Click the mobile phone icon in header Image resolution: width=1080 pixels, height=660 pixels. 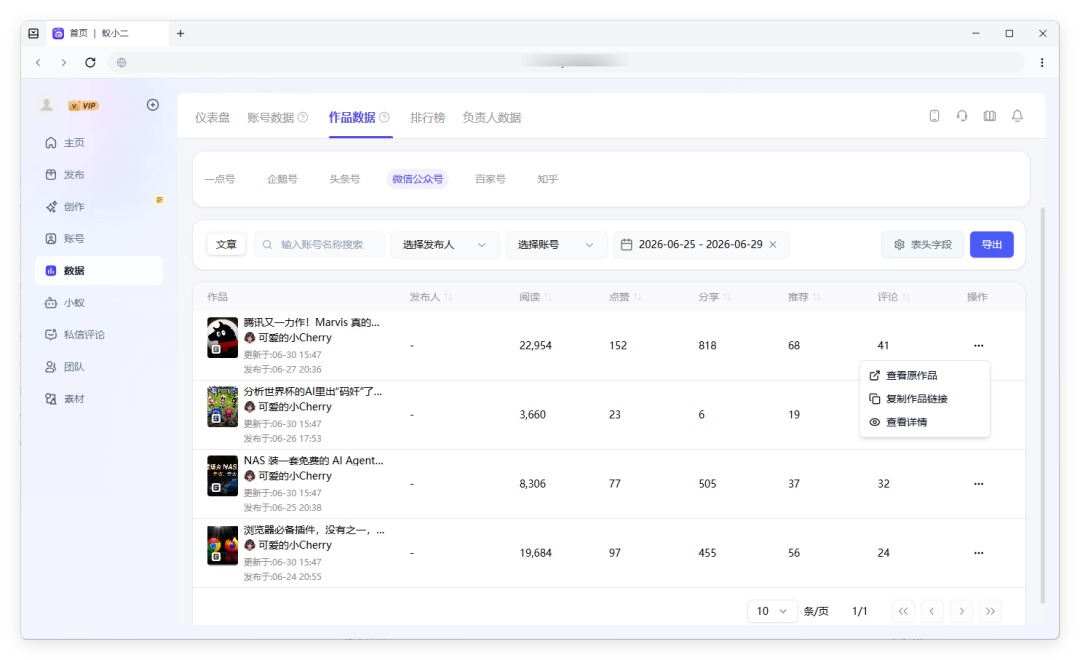[x=934, y=116]
